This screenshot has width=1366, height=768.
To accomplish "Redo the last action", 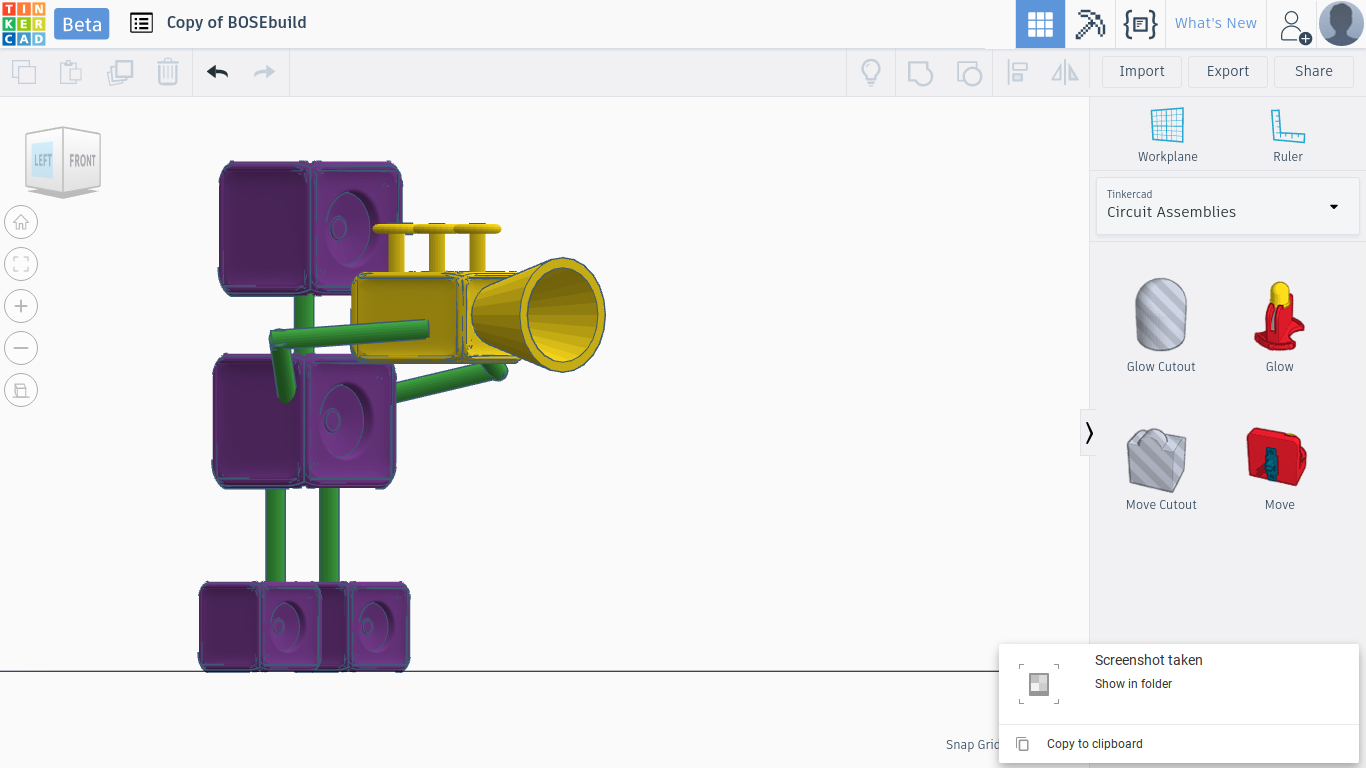I will tap(264, 72).
